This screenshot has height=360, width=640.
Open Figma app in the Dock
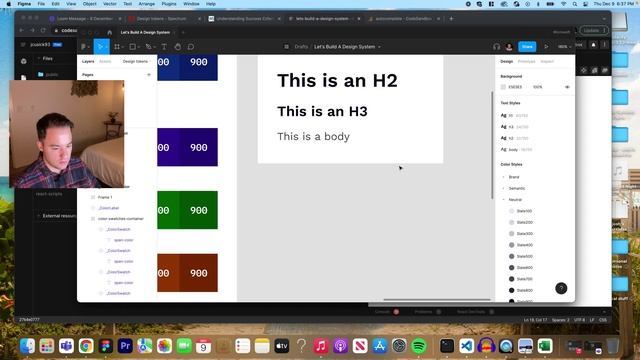click(105, 346)
